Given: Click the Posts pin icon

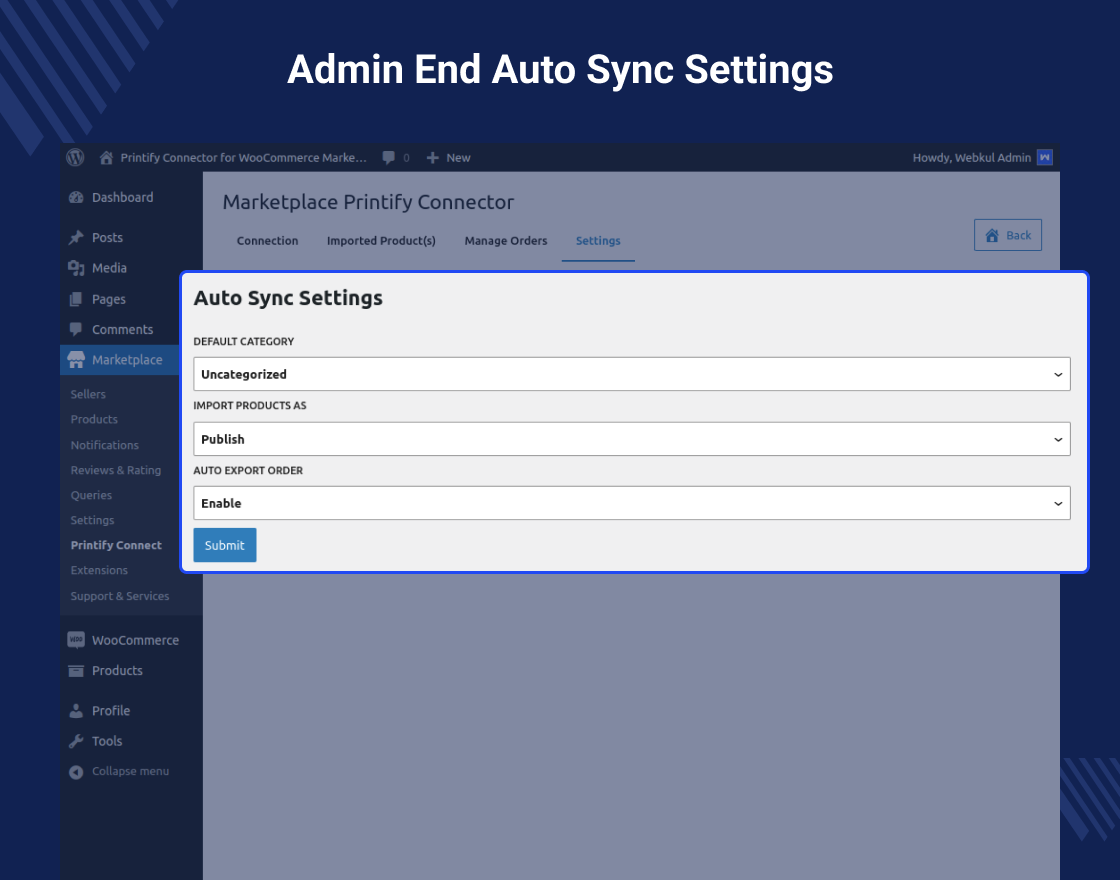Looking at the screenshot, I should [76, 238].
